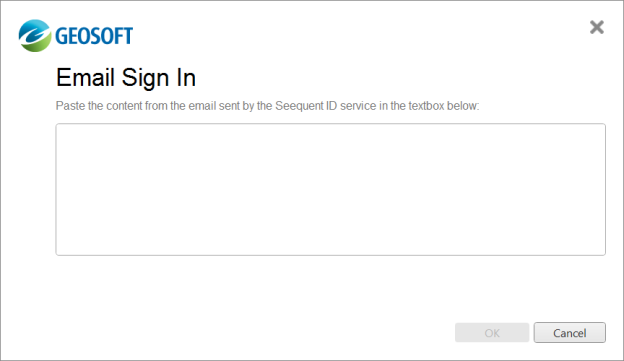Image resolution: width=624 pixels, height=361 pixels.
Task: Activate the textbox below the instructions
Action: pyautogui.click(x=331, y=189)
